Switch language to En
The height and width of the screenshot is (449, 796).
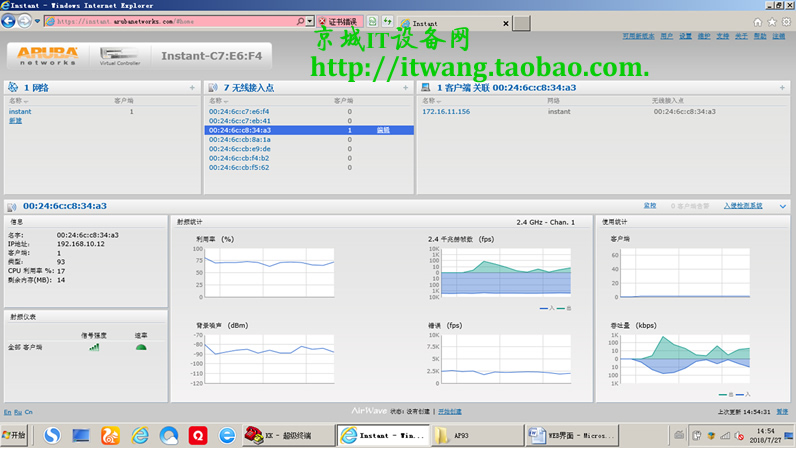(x=7, y=412)
